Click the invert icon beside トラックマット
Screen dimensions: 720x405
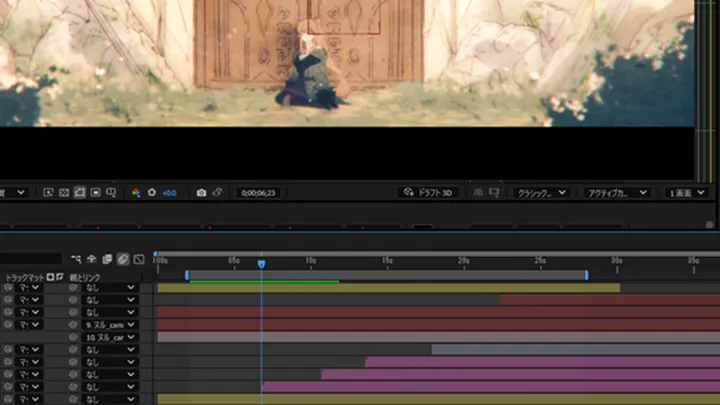point(59,277)
